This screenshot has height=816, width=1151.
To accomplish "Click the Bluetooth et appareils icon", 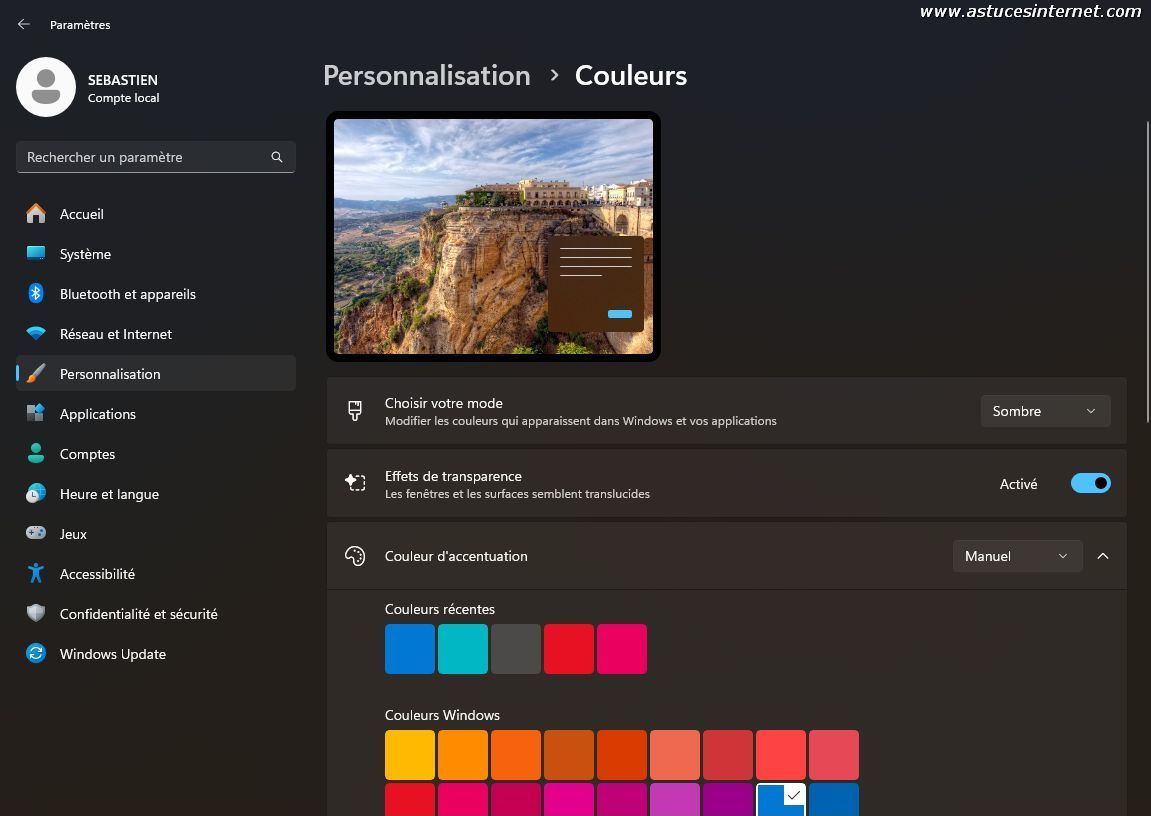I will click(35, 294).
